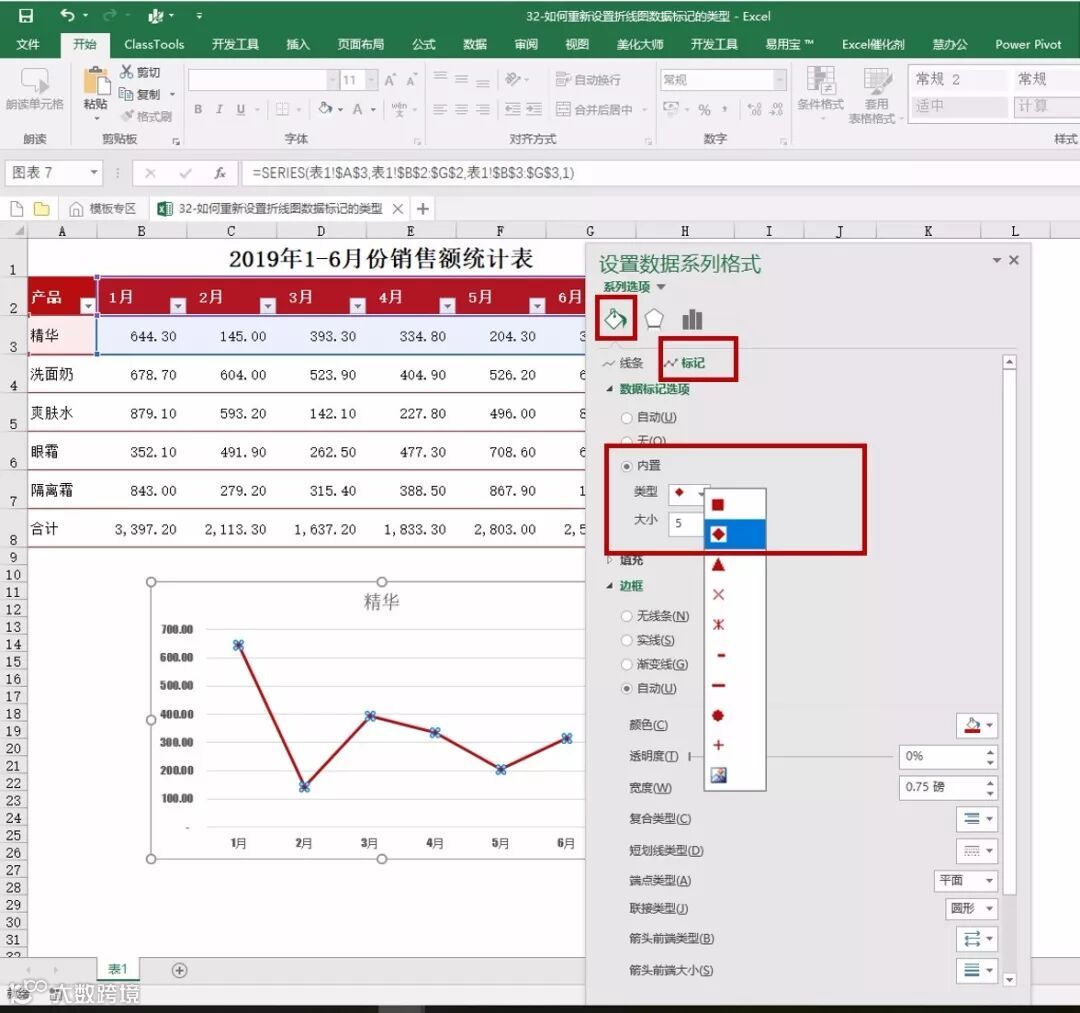
Task: Select X-shaped marker type from list
Action: 718,594
